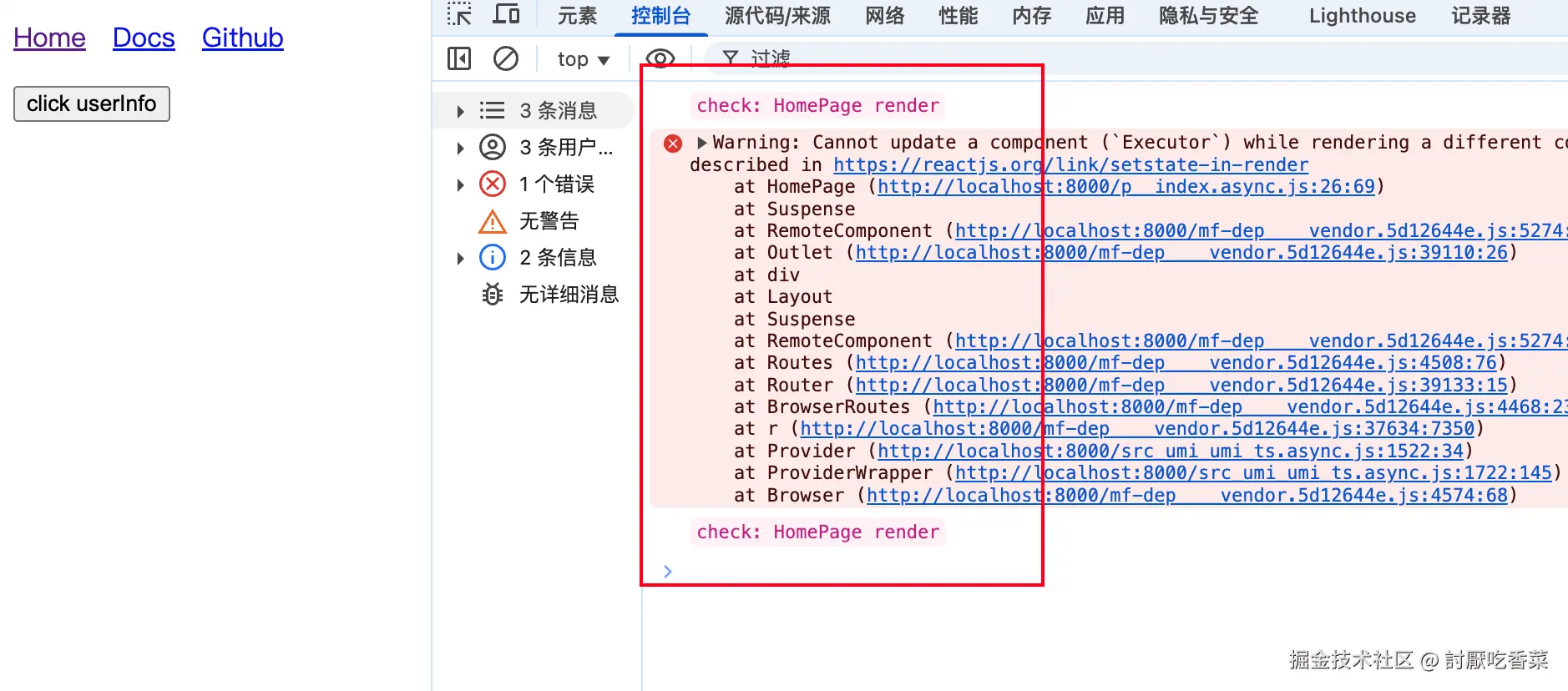Click the 'at Layout' stack line

tap(783, 296)
